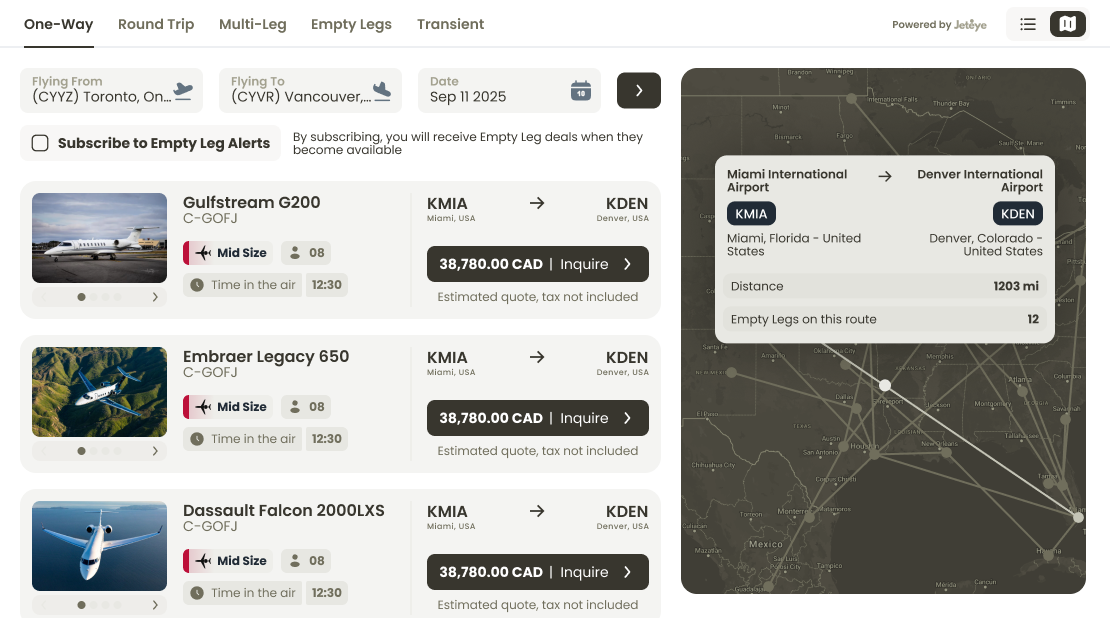Image resolution: width=1110 pixels, height=618 pixels.
Task: Show previous photo of Gulfstream G200
Action: coord(44,297)
